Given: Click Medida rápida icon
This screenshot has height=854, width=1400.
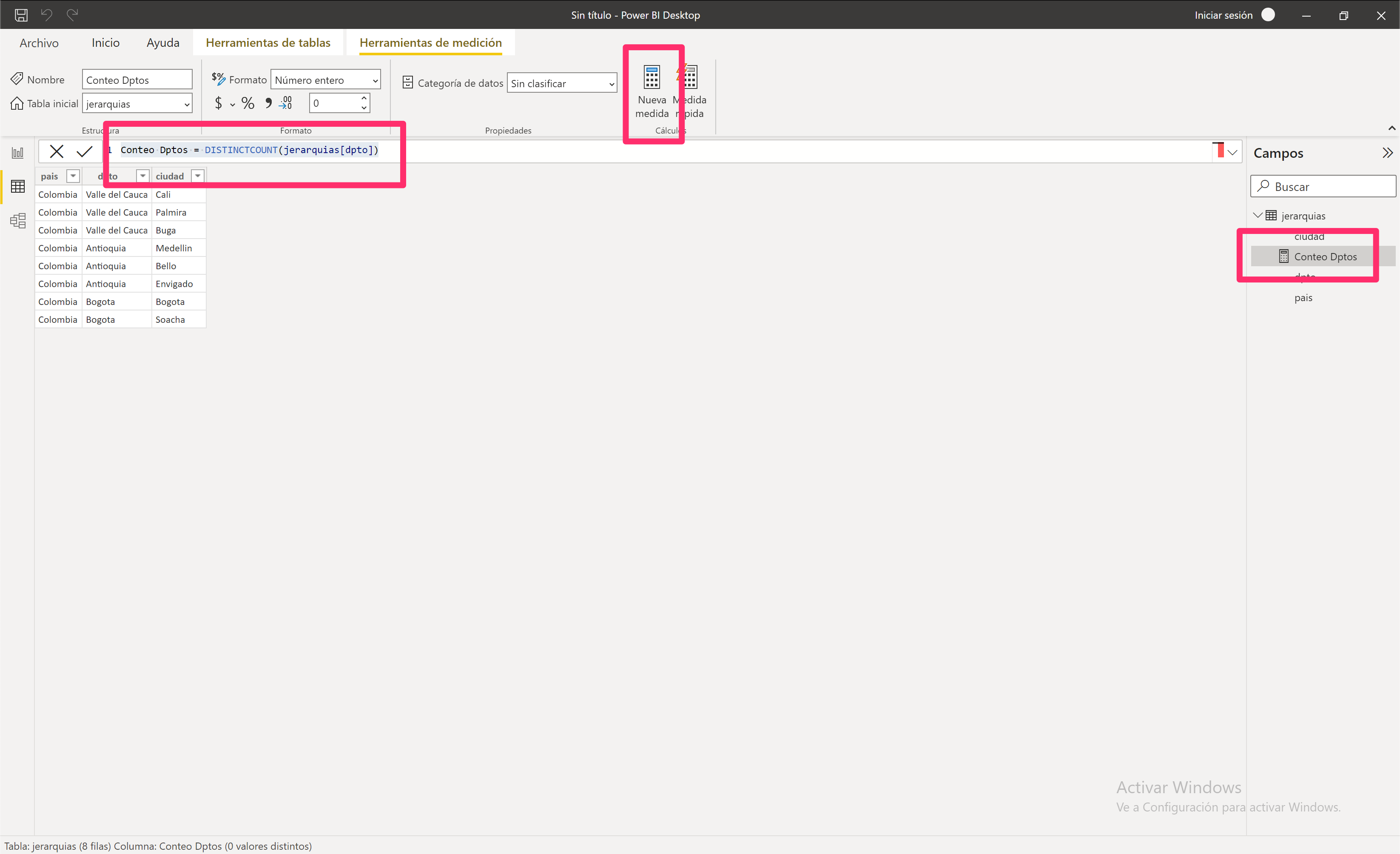Looking at the screenshot, I should click(x=688, y=77).
